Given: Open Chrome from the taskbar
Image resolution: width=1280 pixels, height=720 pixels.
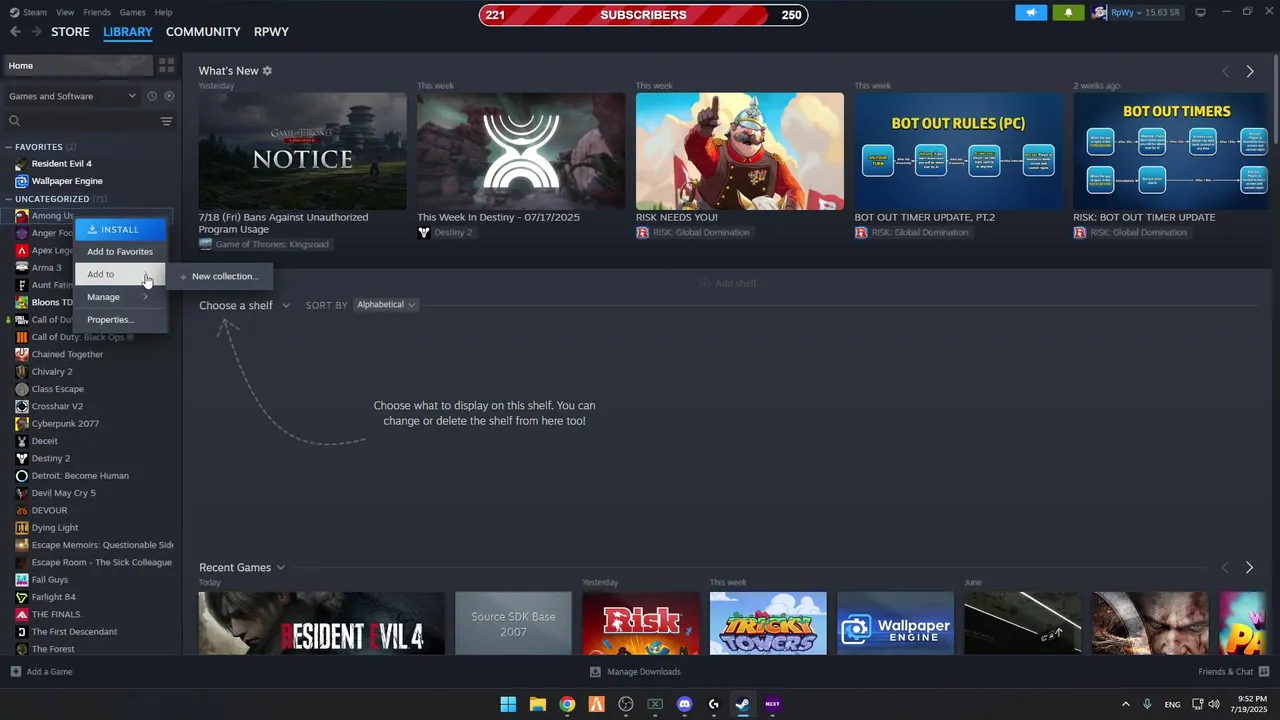Looking at the screenshot, I should click(x=567, y=704).
